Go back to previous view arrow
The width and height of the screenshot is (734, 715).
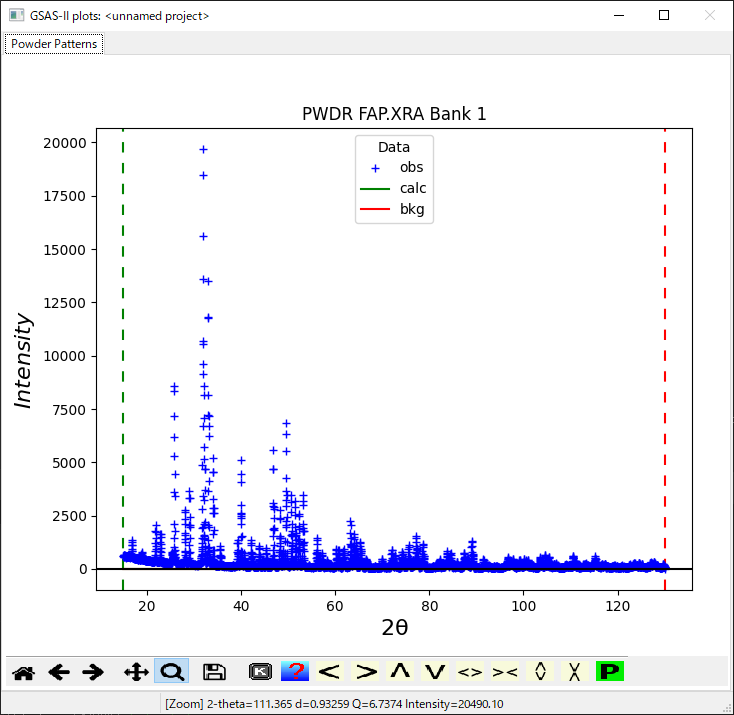click(x=59, y=672)
